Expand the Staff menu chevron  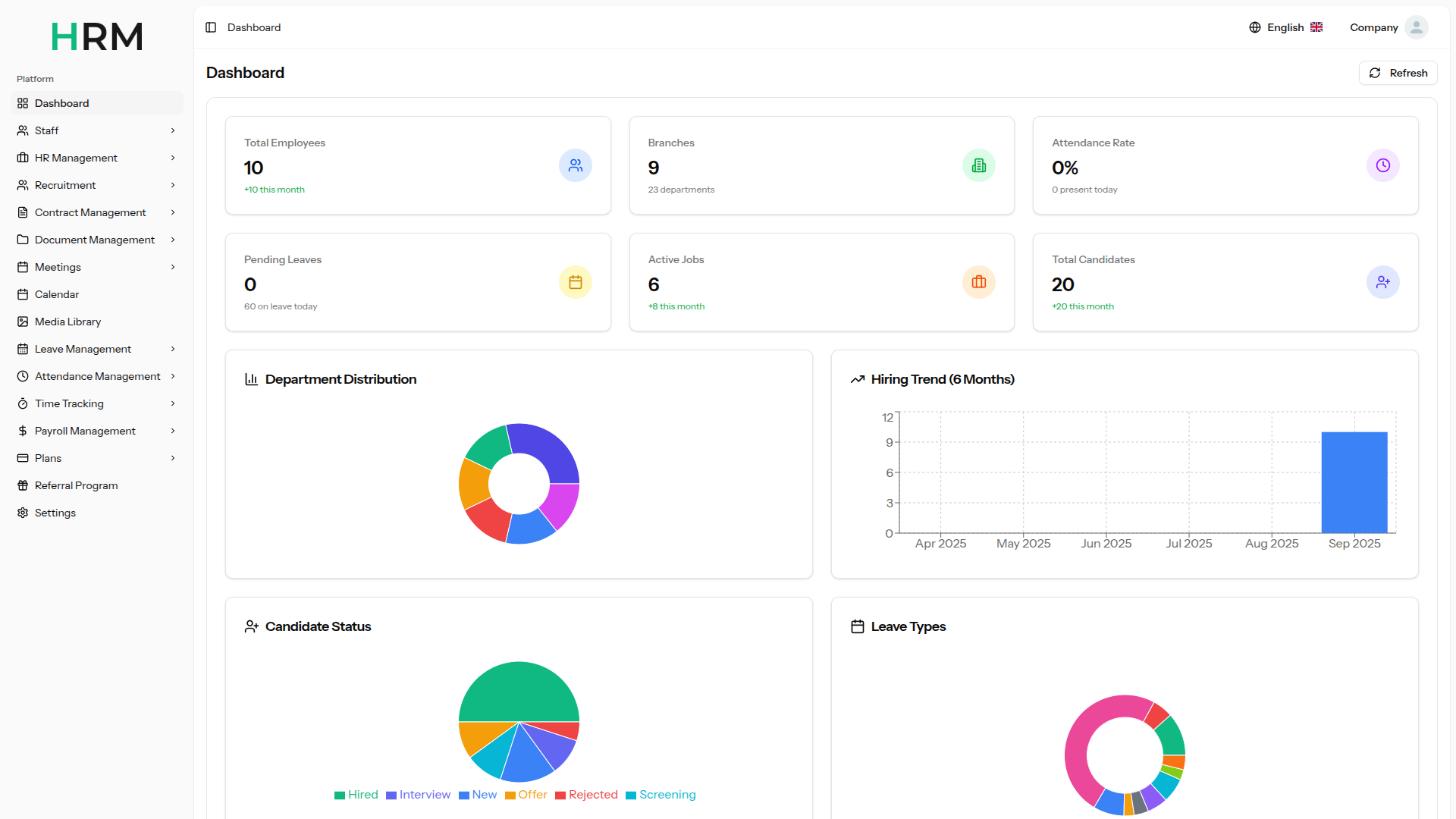click(x=173, y=130)
